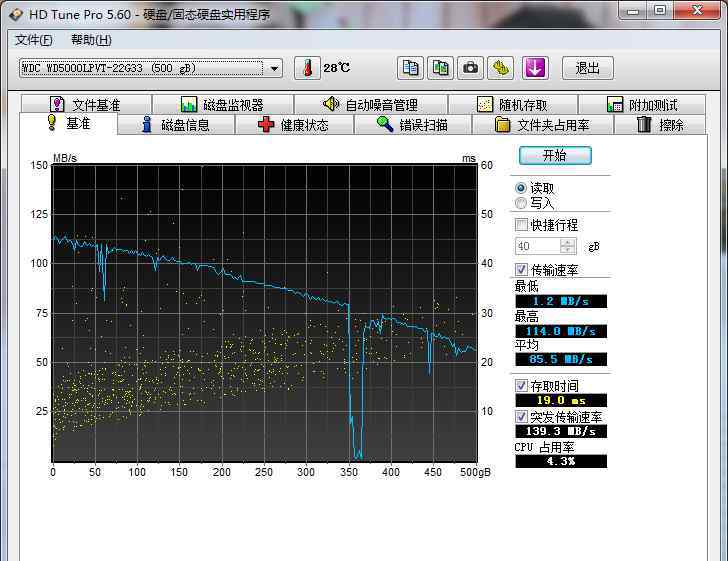
Task: Click the purple download arrow icon
Action: 535,68
